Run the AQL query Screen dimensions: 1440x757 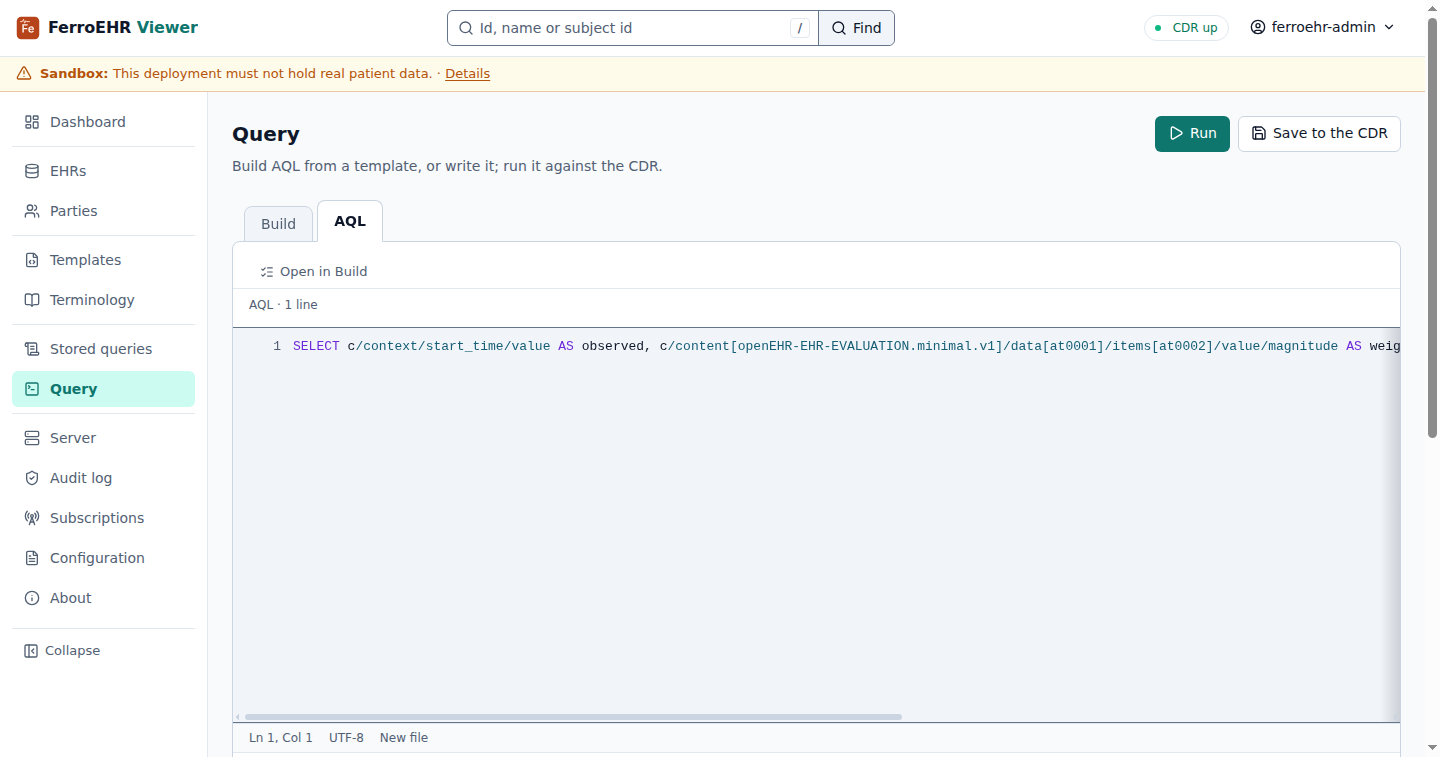(1192, 133)
